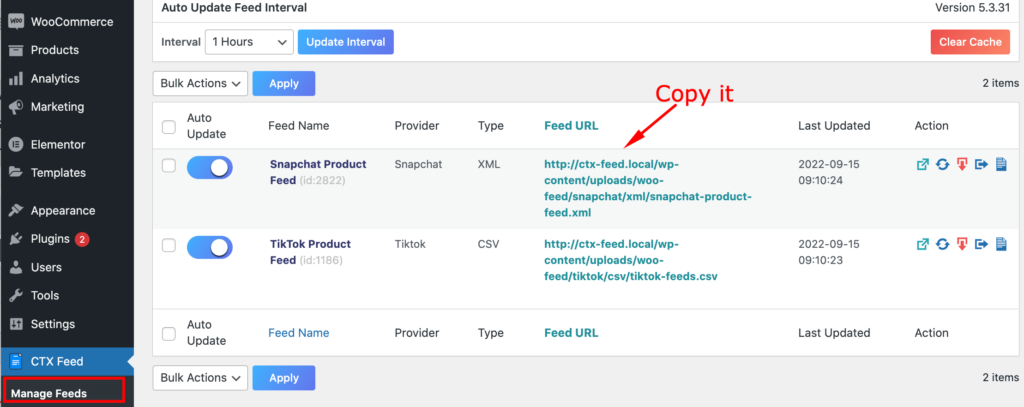Export TikTok Product Feed config icon
The width and height of the screenshot is (1024, 407).
[x=982, y=244]
